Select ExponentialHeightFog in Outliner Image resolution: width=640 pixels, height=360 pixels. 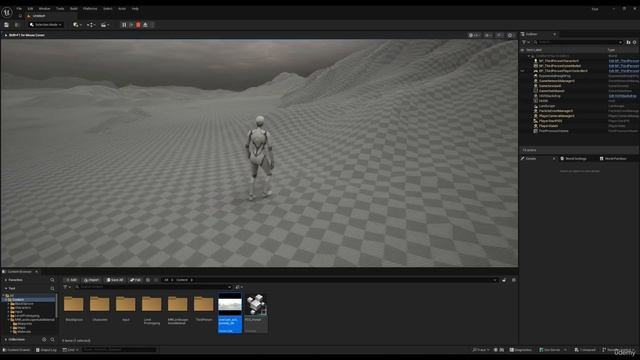tap(555, 76)
